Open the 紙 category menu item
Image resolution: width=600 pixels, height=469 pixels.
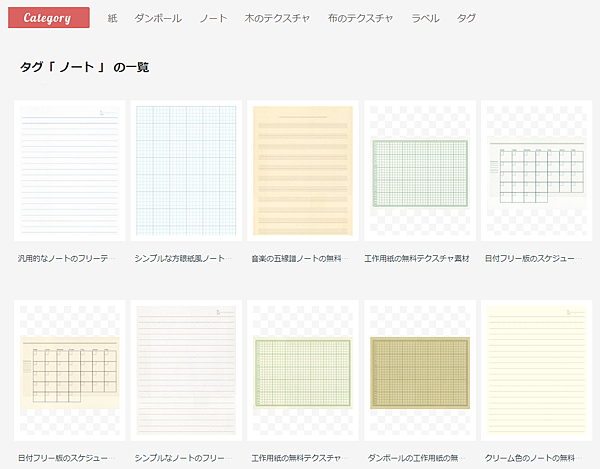tap(112, 18)
